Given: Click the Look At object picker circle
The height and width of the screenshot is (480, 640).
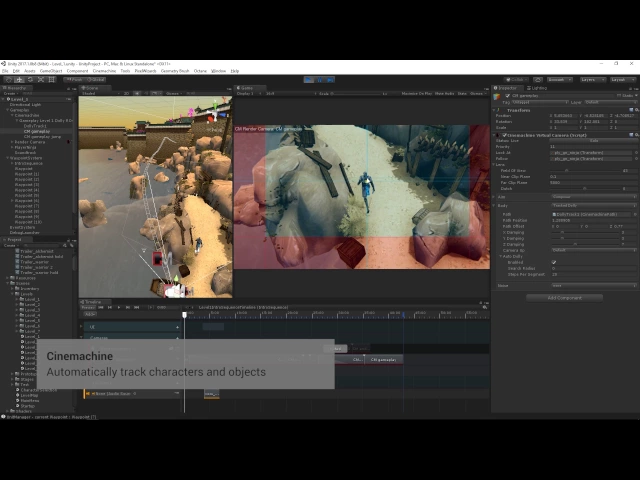Looking at the screenshot, I should (x=636, y=153).
